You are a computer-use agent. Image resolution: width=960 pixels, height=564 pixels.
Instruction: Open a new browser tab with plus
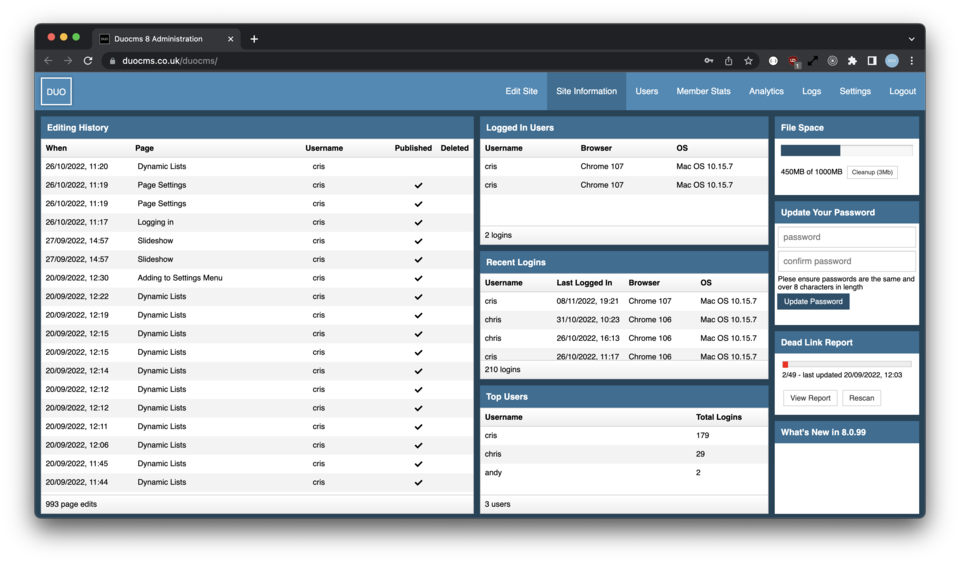click(x=254, y=39)
